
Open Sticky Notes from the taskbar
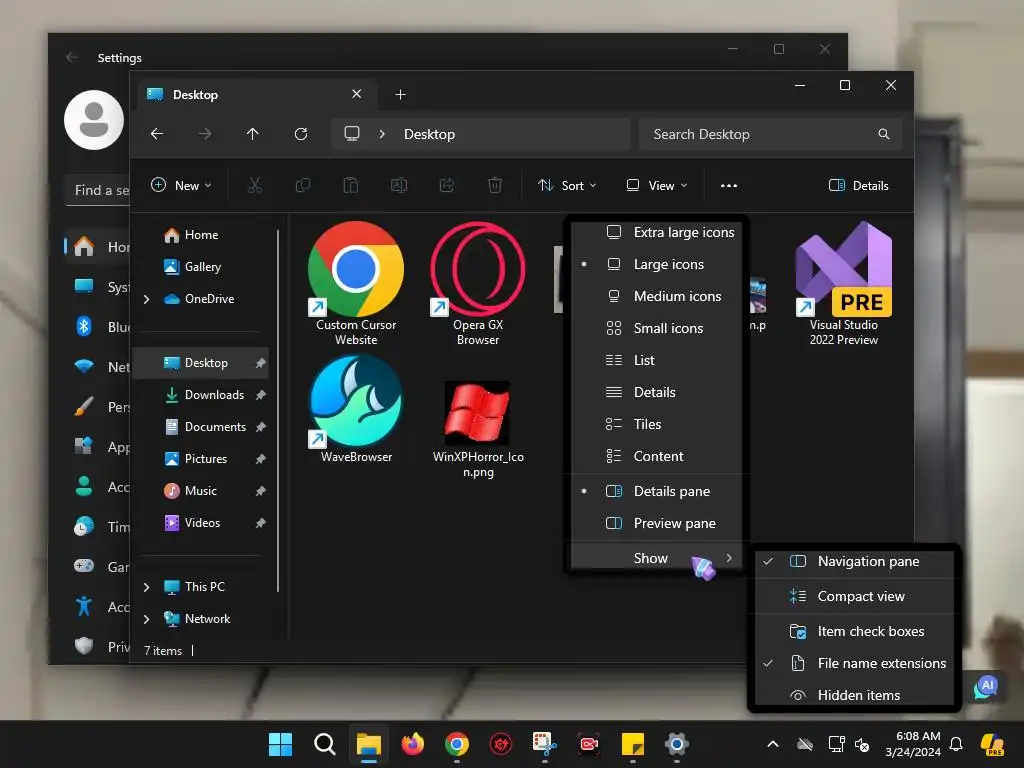click(633, 744)
